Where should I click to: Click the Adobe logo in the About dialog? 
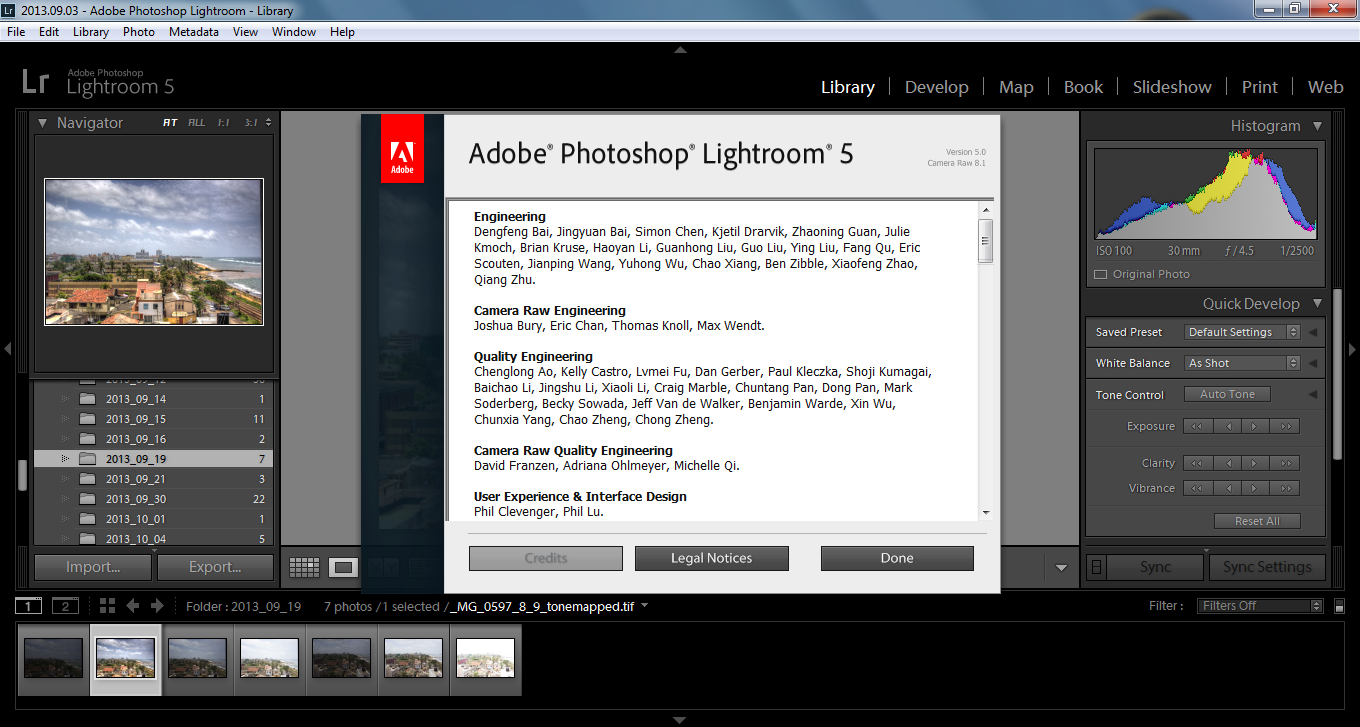click(402, 150)
